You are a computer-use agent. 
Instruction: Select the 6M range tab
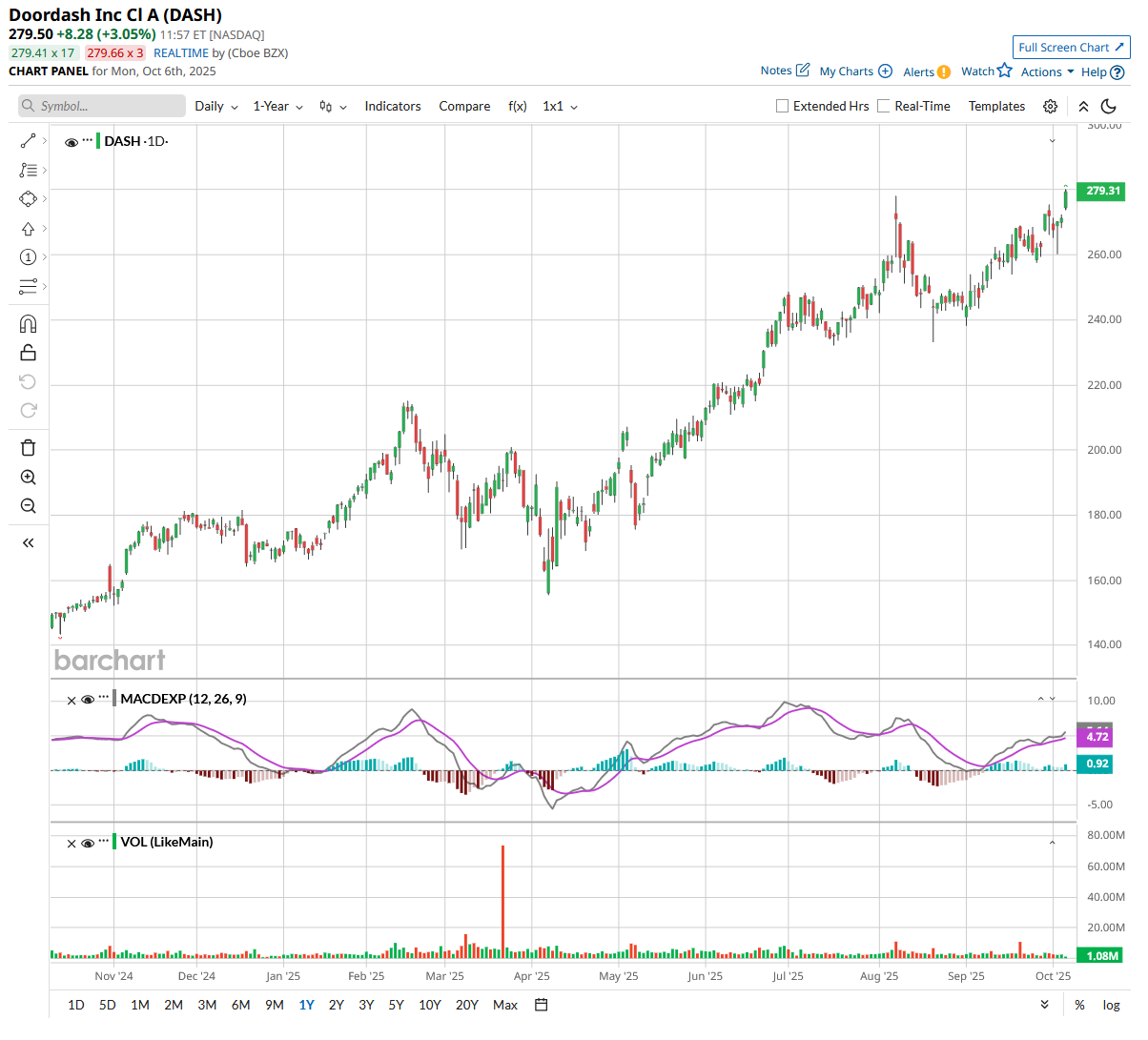(240, 1005)
